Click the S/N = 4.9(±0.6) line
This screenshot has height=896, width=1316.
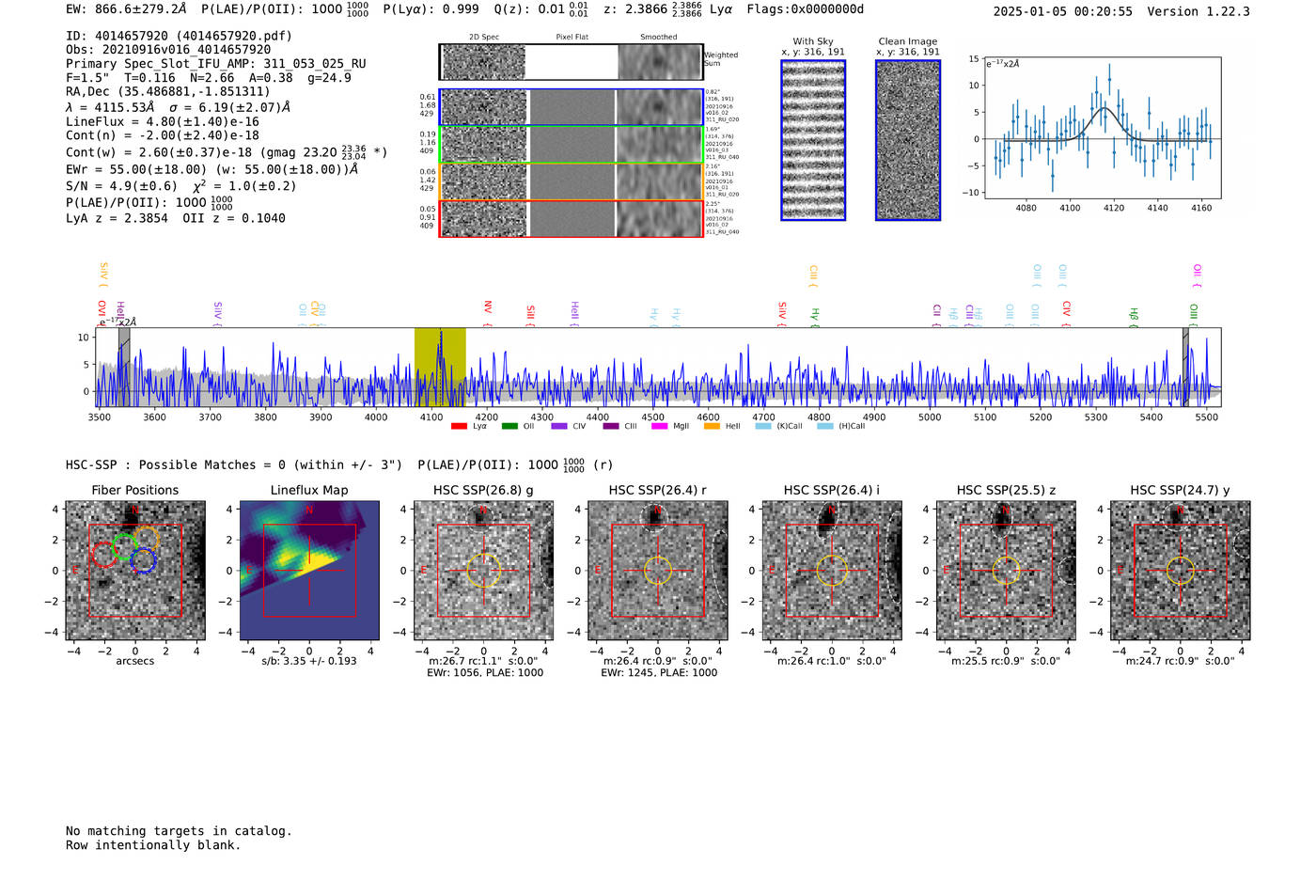coord(180,185)
